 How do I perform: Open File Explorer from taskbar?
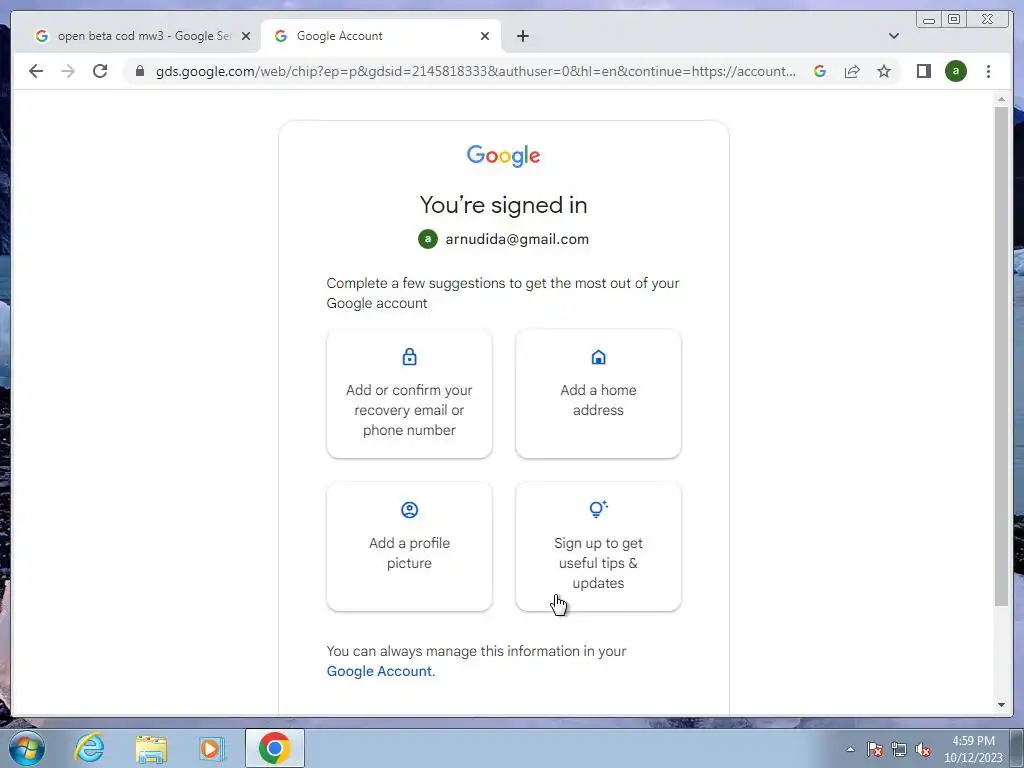point(151,749)
